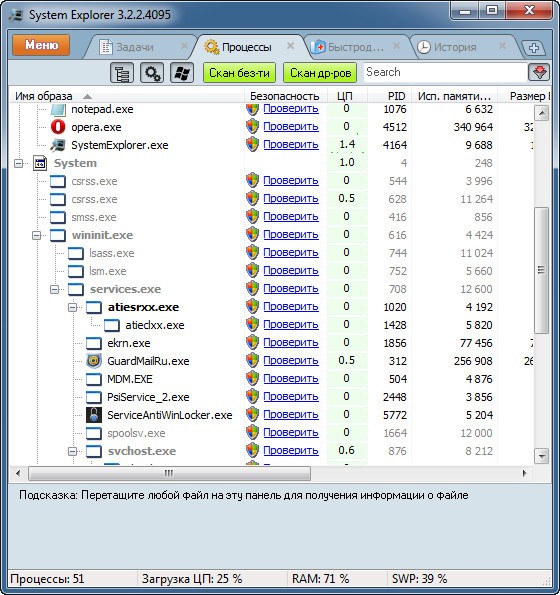Toggle the Windows system processes icon

(182, 72)
